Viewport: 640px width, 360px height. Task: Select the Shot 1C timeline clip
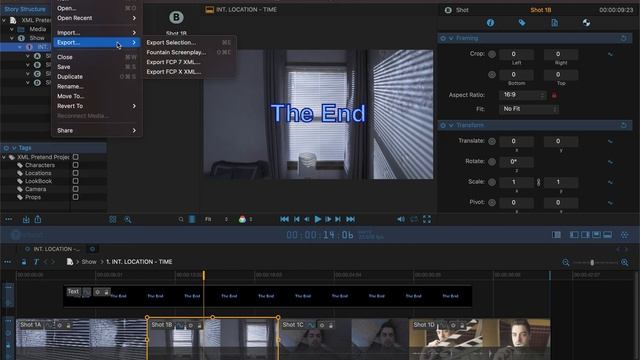coord(344,339)
